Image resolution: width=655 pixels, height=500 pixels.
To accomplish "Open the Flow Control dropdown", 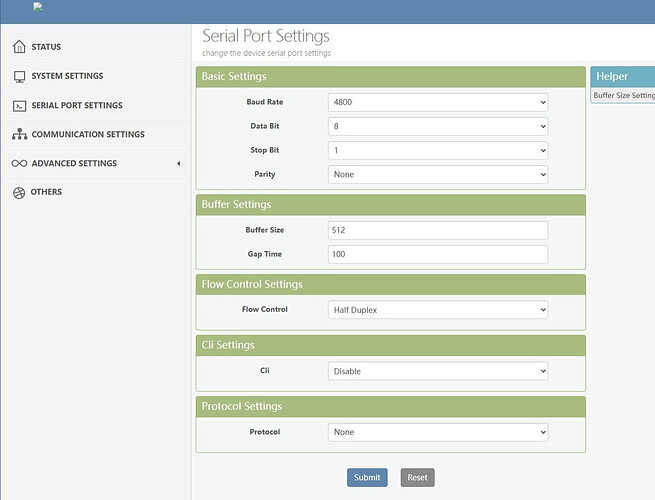I will click(437, 310).
